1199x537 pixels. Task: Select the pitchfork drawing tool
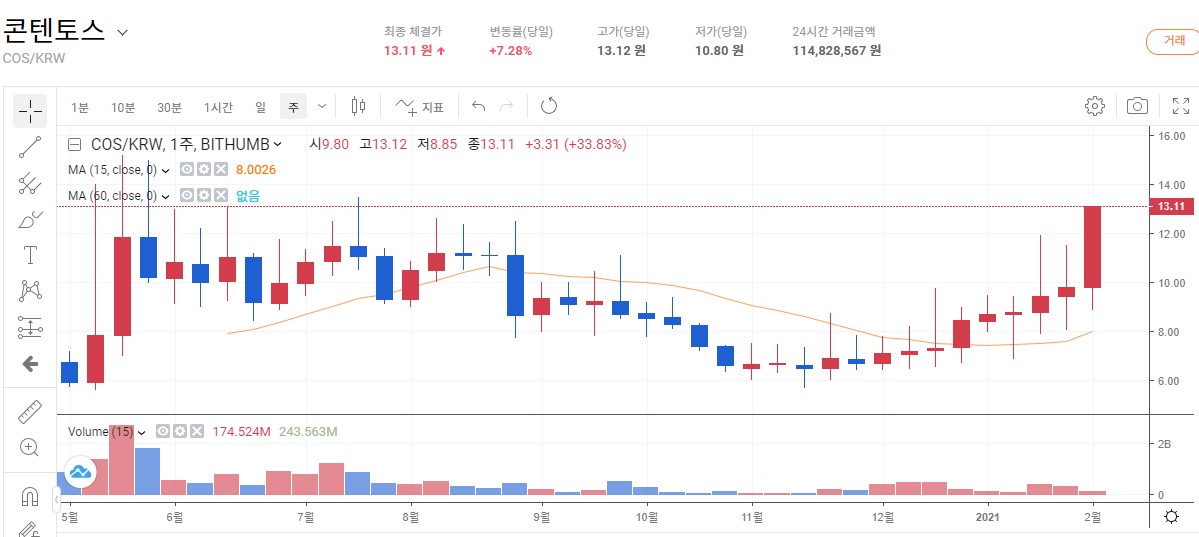click(30, 183)
